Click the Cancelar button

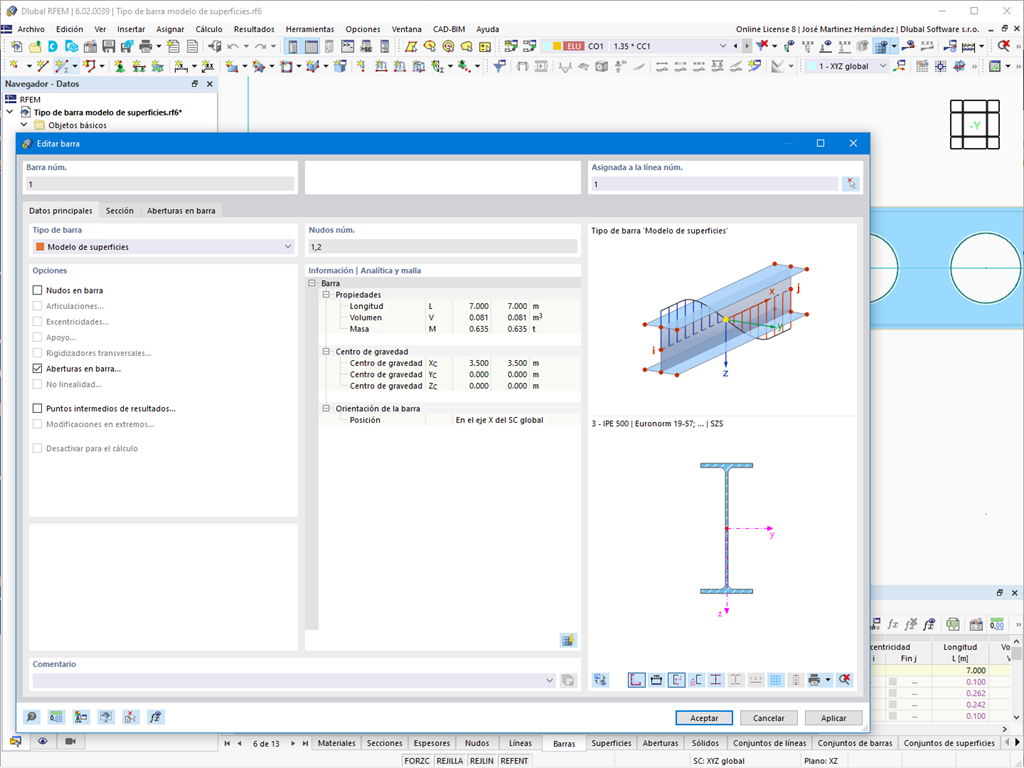(769, 718)
